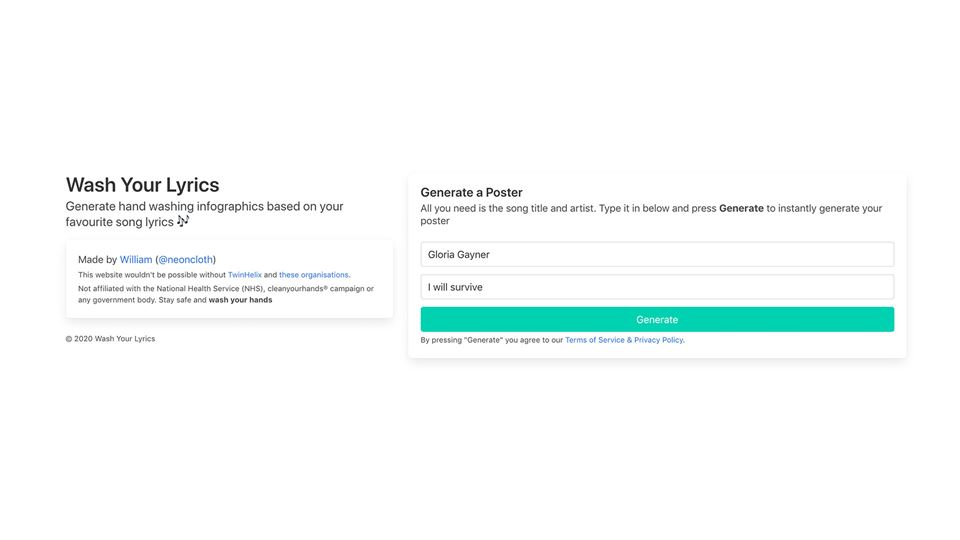Follow the 'these organisations' link

(x=313, y=275)
